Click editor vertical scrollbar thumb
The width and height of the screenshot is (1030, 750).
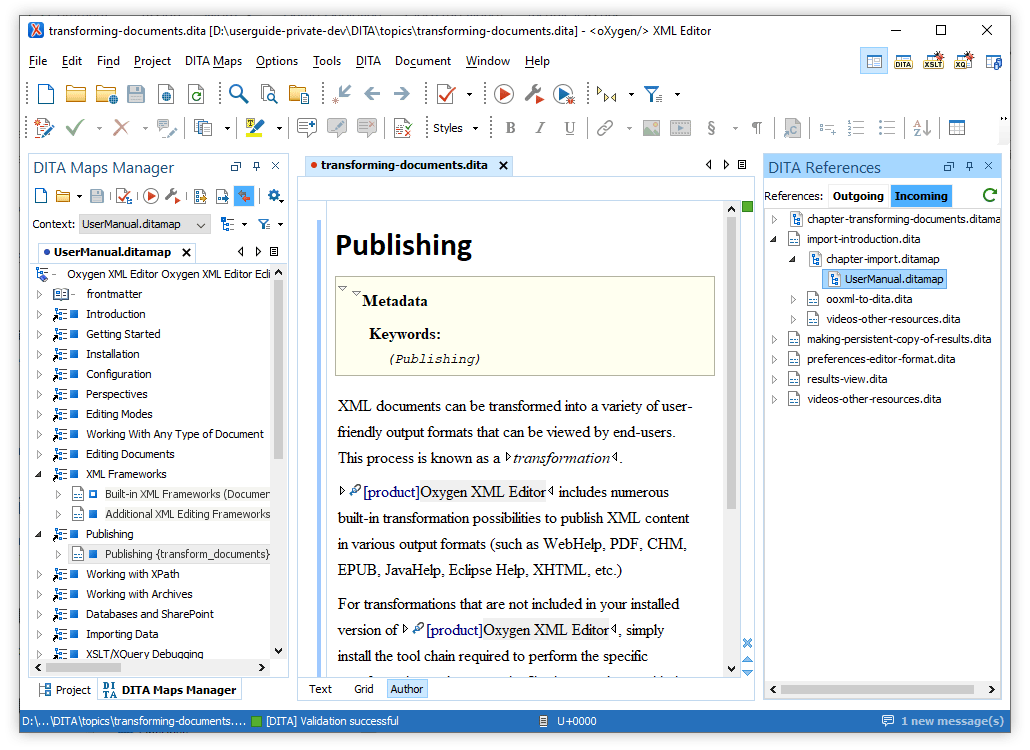click(731, 363)
